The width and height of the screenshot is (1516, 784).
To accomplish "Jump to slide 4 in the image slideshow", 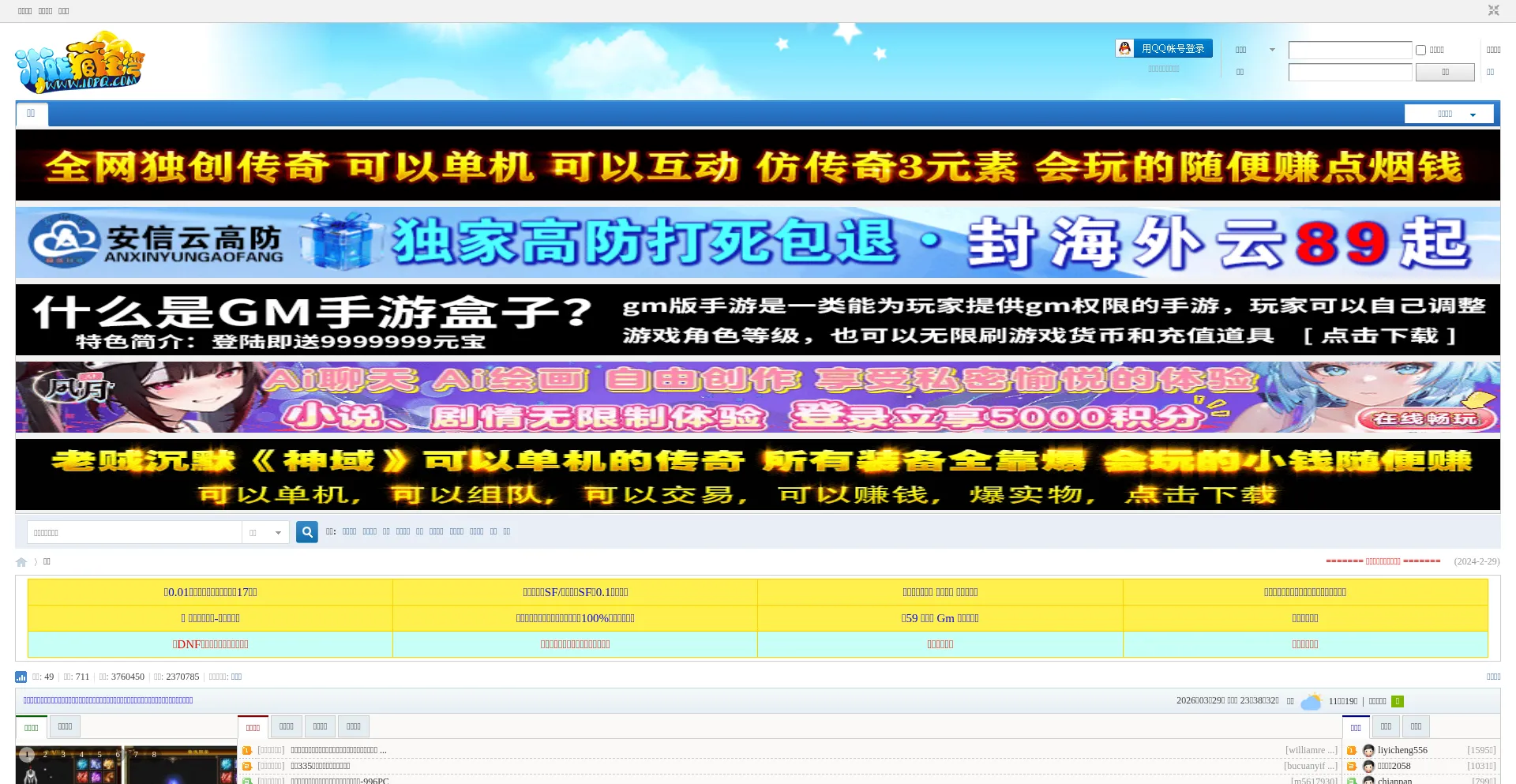I will pyautogui.click(x=81, y=755).
